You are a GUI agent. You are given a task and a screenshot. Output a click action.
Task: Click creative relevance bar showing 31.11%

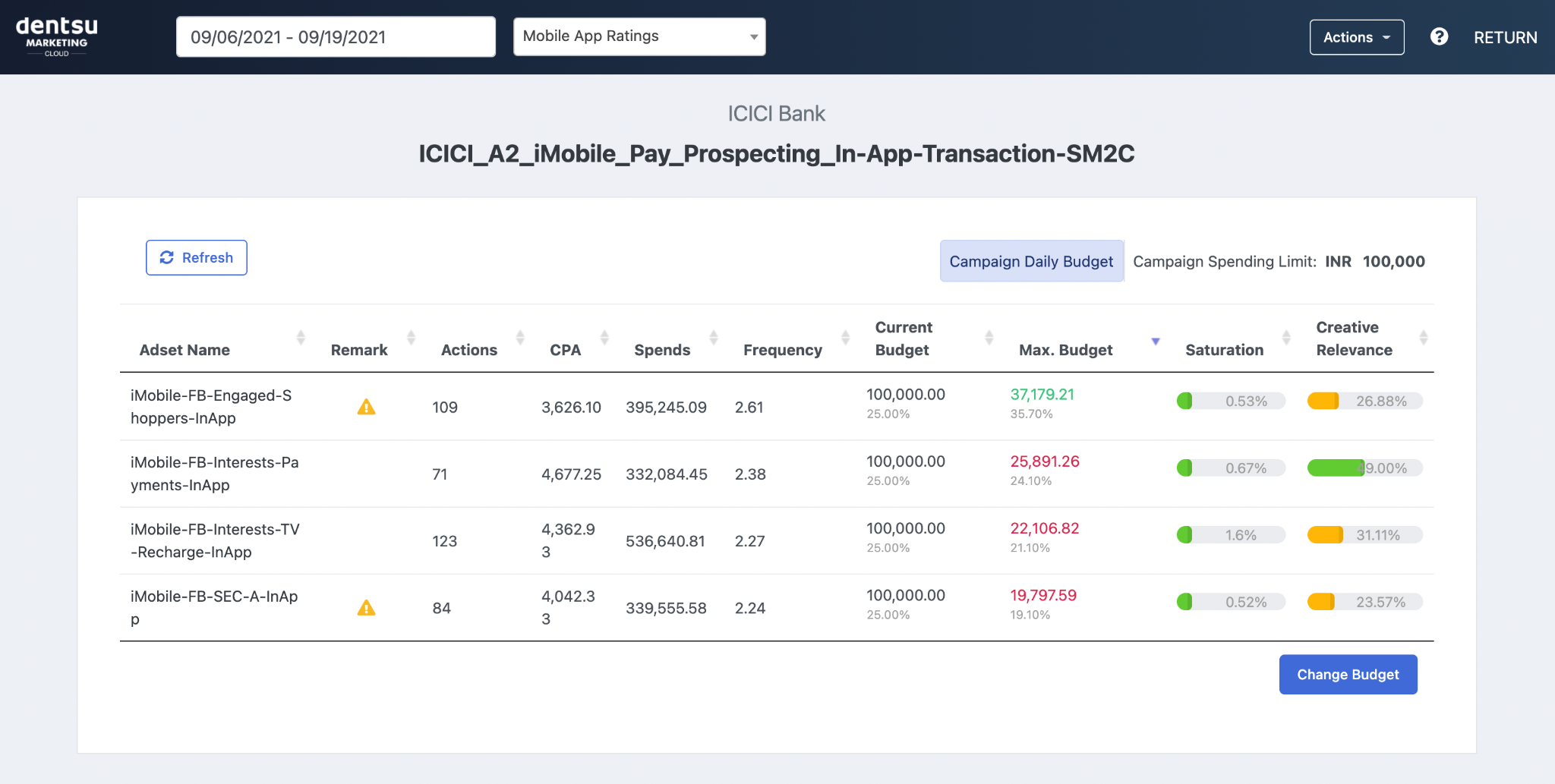click(x=1364, y=535)
